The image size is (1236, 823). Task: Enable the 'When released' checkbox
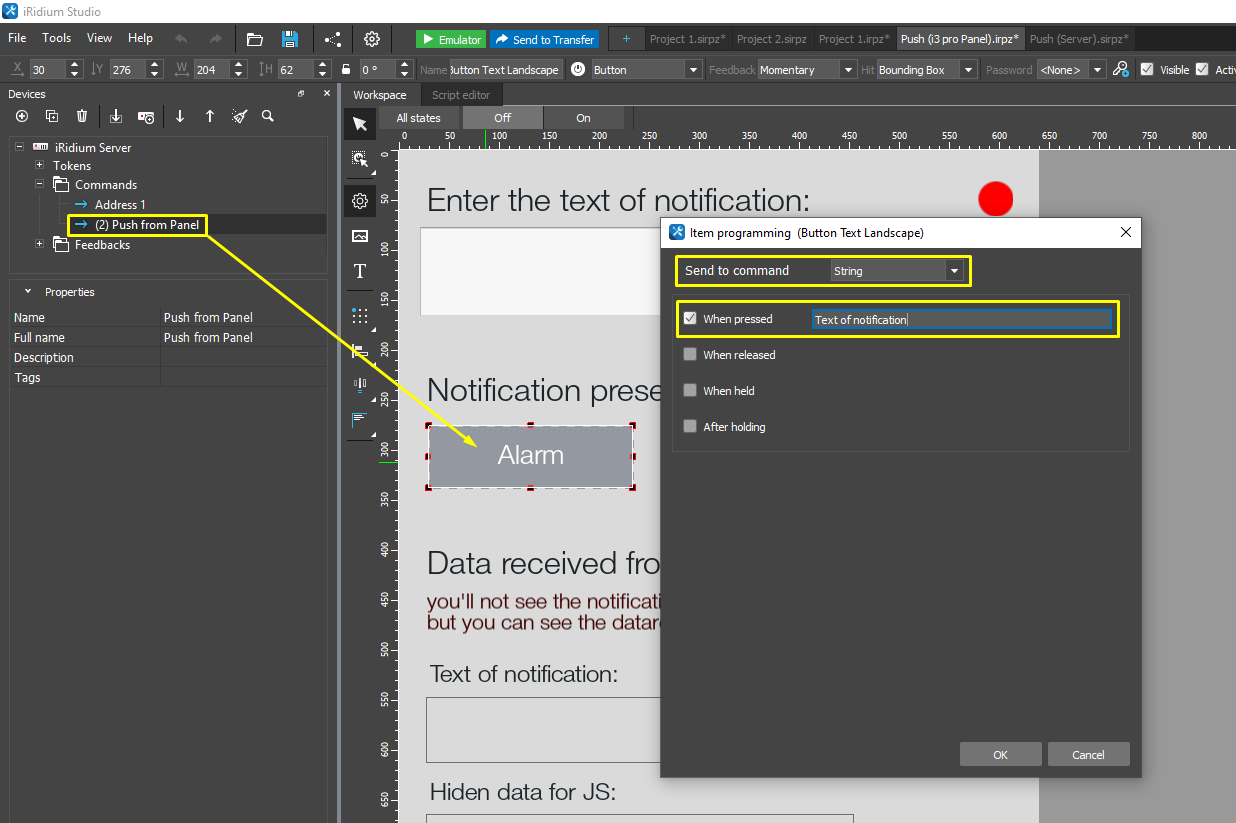click(x=690, y=355)
